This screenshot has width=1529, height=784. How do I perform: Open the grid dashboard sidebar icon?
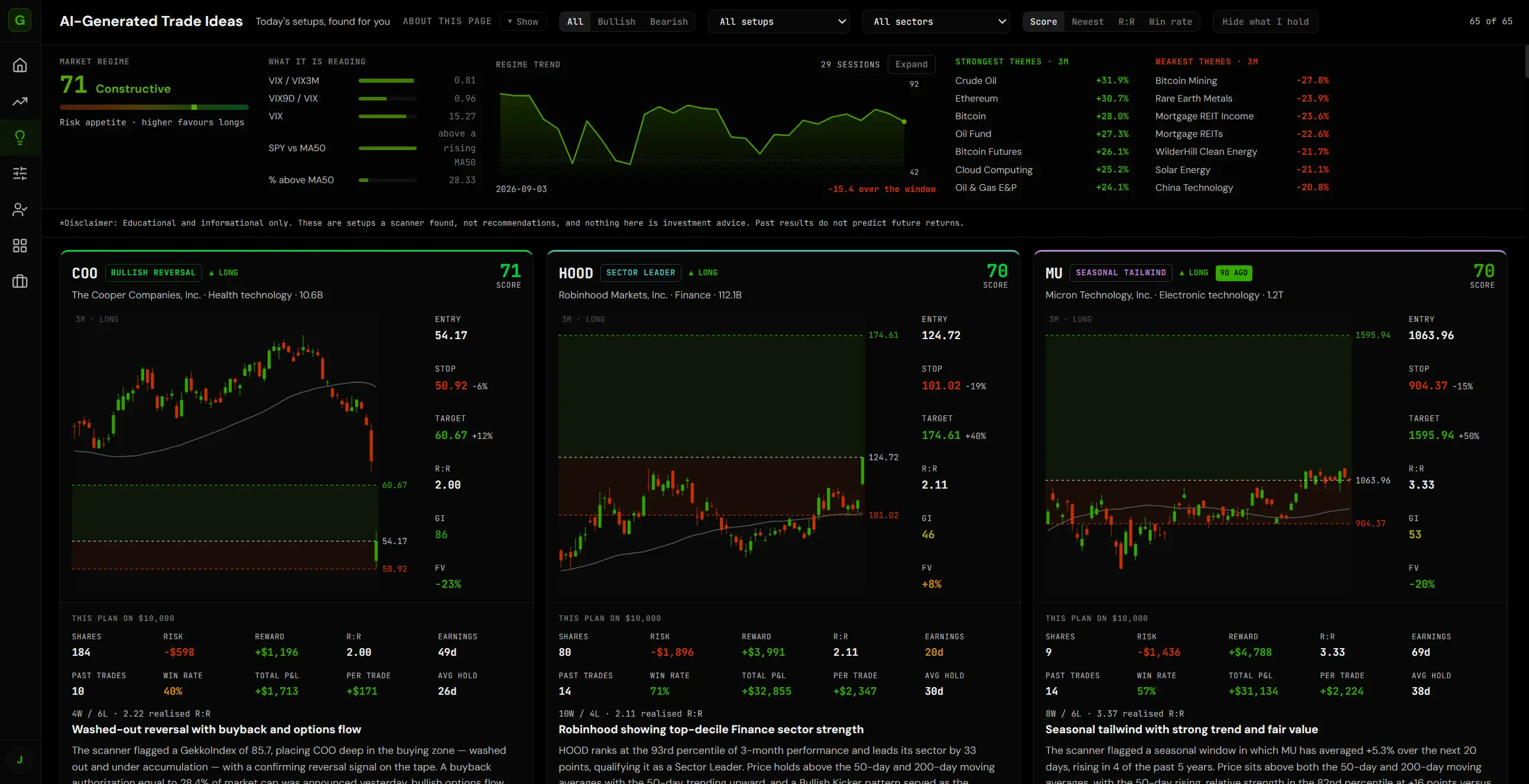click(20, 246)
